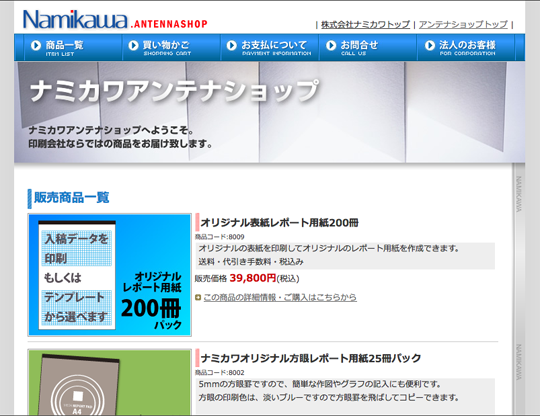Select 商品コード:8009 text
Image resolution: width=540 pixels, height=416 pixels.
(220, 237)
